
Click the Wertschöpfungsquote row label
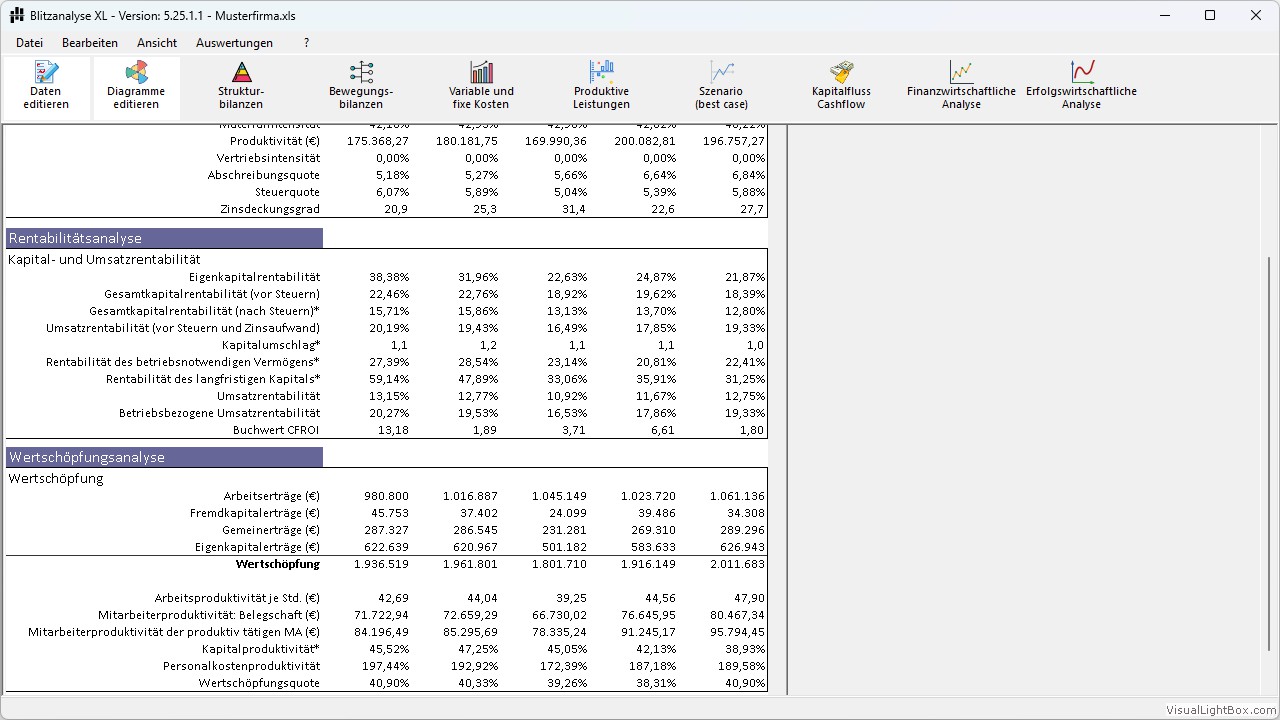point(259,683)
